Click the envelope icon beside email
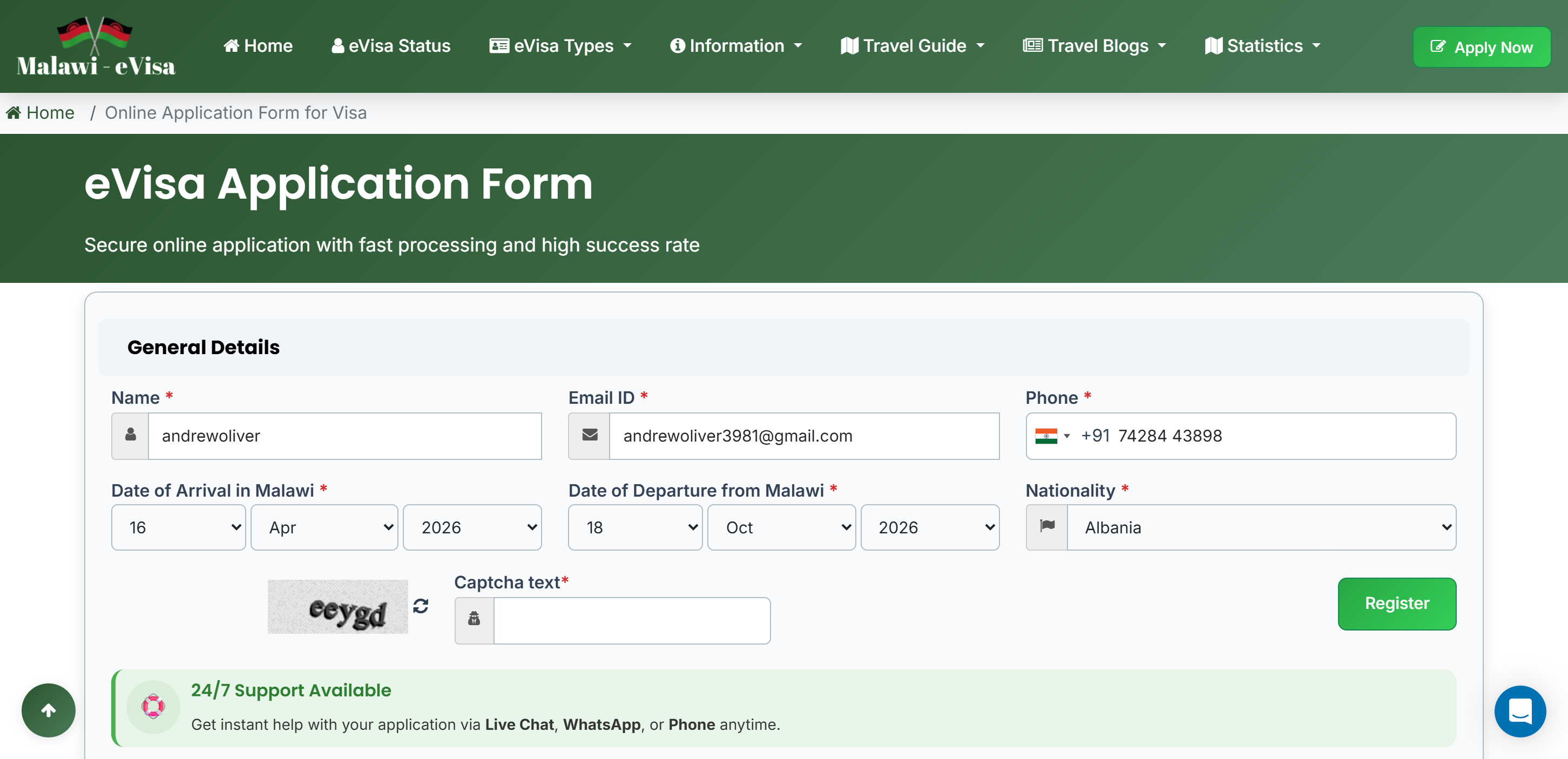The image size is (1568, 759). click(x=589, y=436)
